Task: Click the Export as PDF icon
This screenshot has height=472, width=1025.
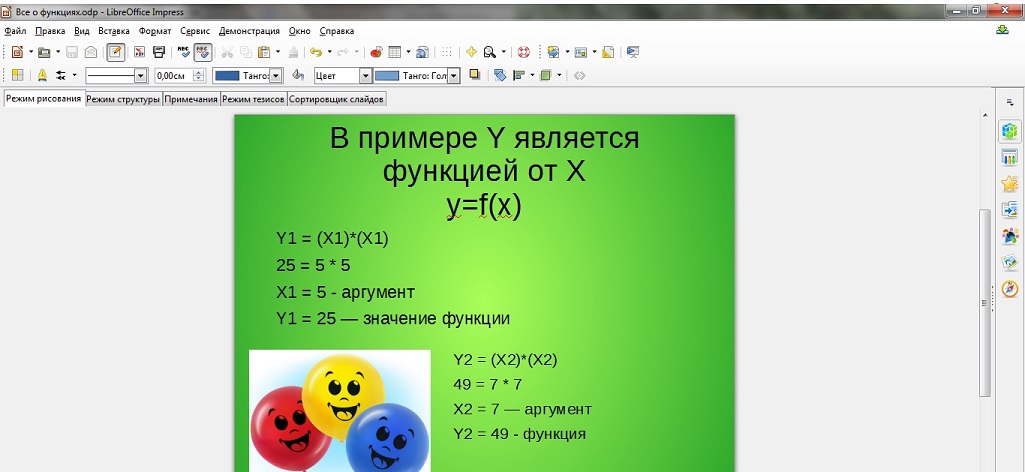Action: 139,52
